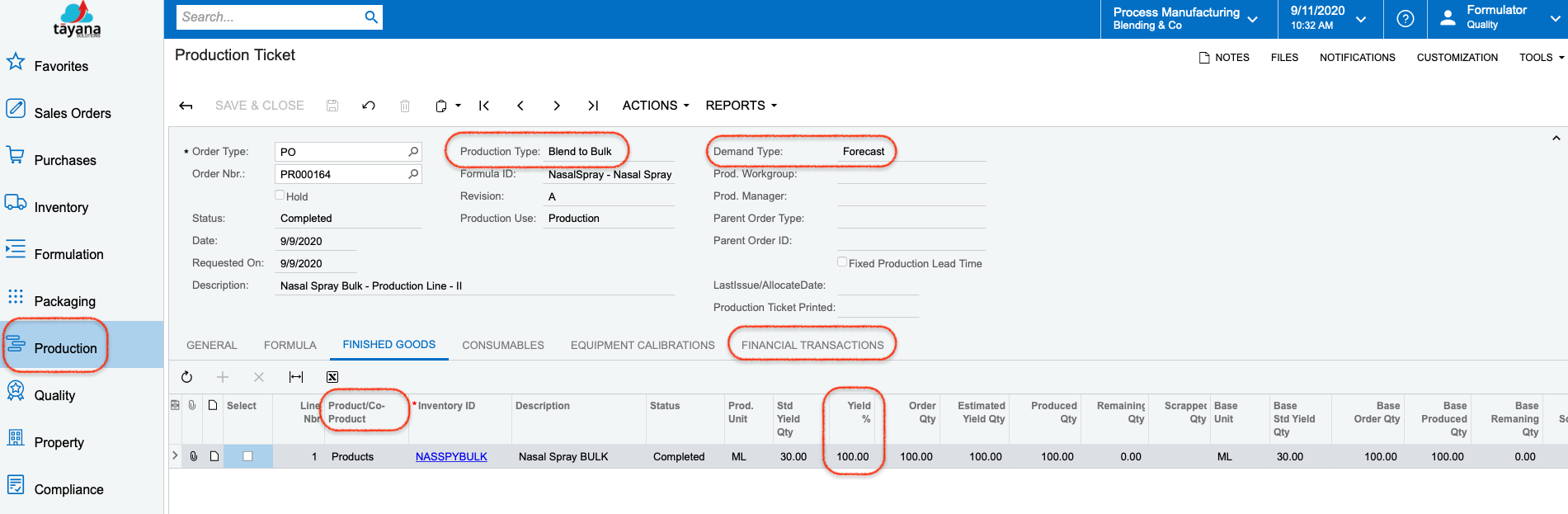Screen dimensions: 1568x514
Task: Refresh the finished goods grid
Action: (x=187, y=377)
